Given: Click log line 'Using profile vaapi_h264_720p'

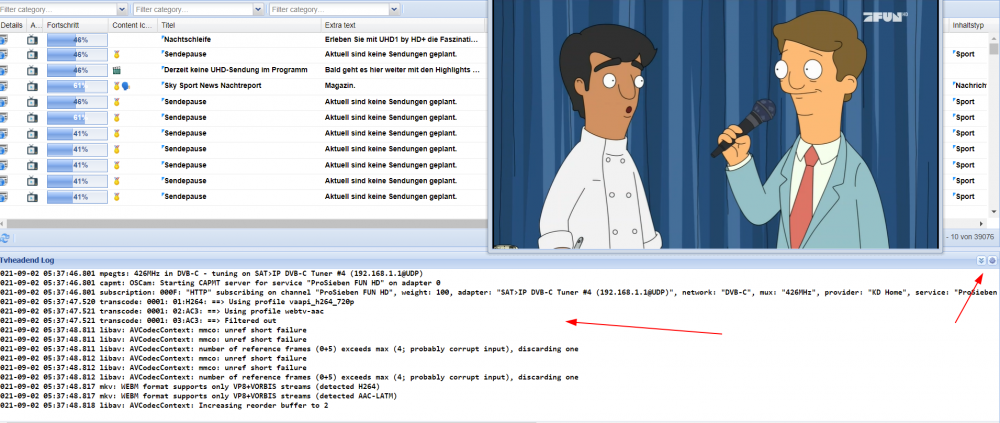Looking at the screenshot, I should pos(177,302).
